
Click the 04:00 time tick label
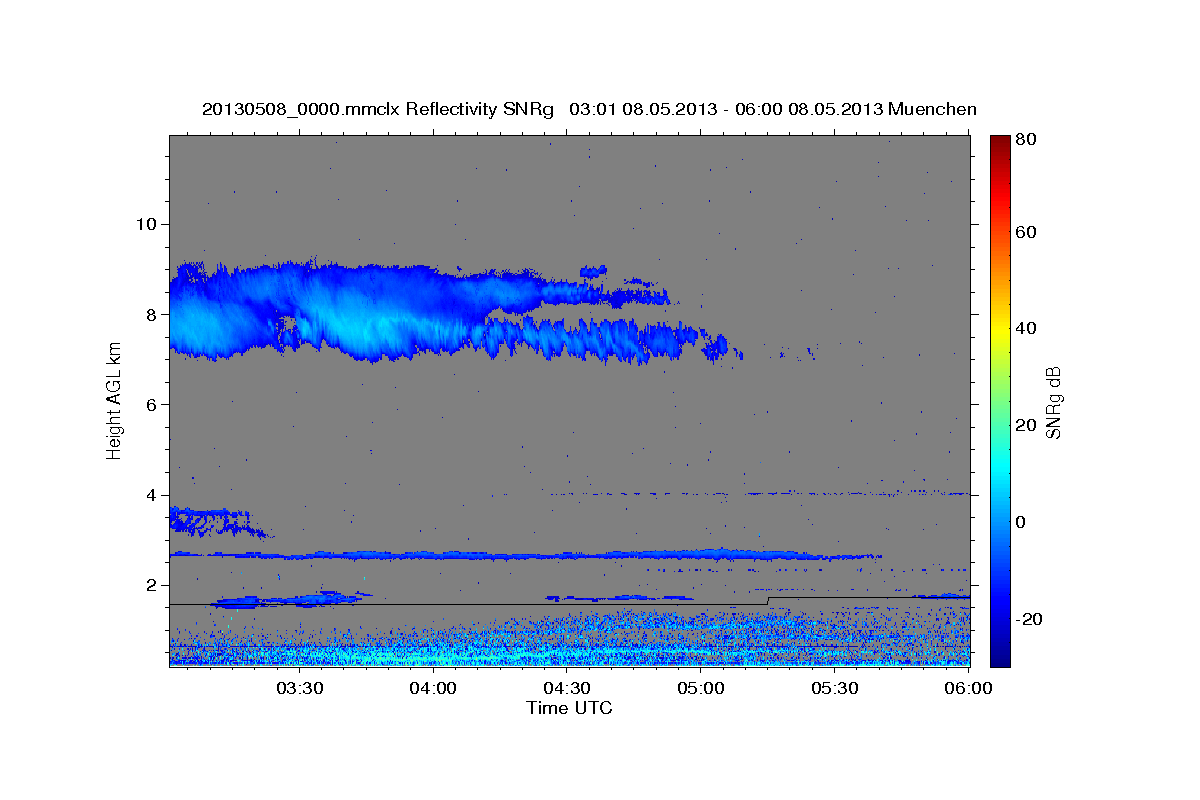(433, 688)
